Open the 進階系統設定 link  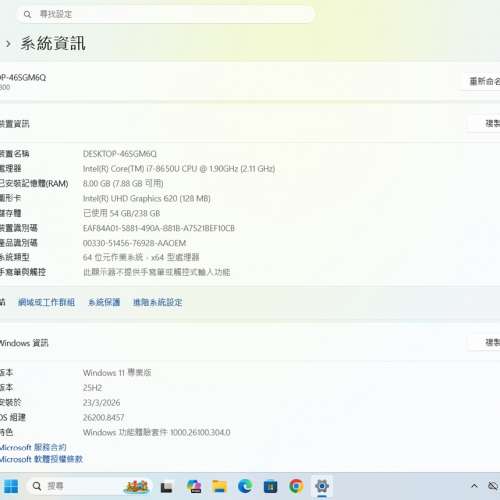158,302
